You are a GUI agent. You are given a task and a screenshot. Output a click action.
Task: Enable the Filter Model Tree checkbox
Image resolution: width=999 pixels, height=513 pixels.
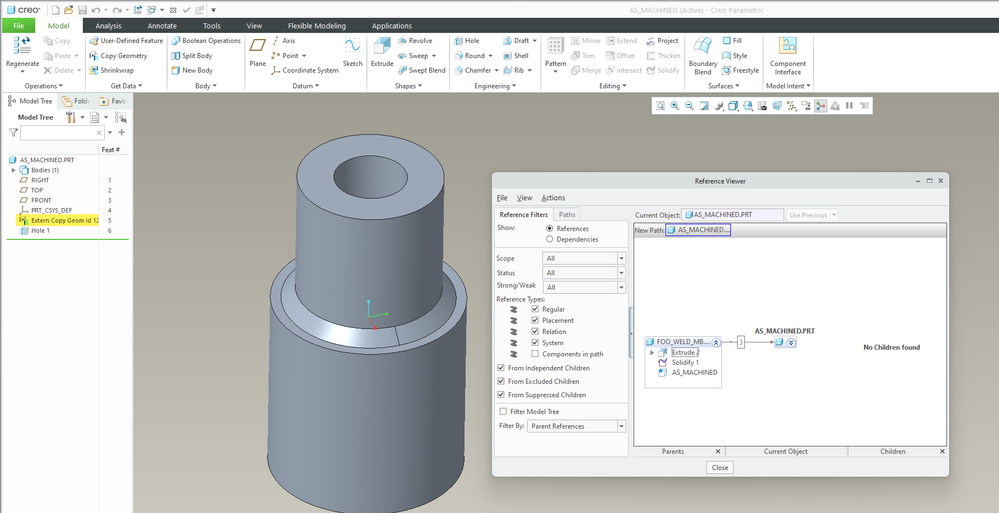(x=503, y=411)
